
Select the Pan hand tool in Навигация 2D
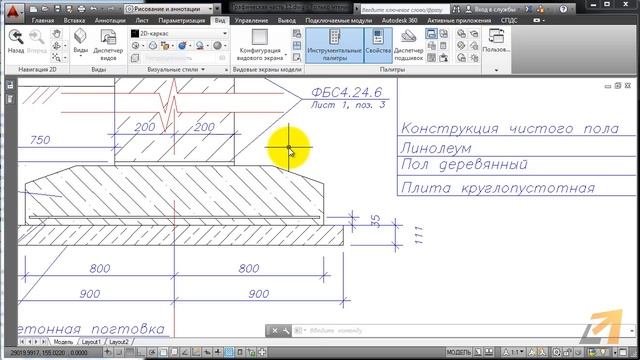tap(57, 34)
